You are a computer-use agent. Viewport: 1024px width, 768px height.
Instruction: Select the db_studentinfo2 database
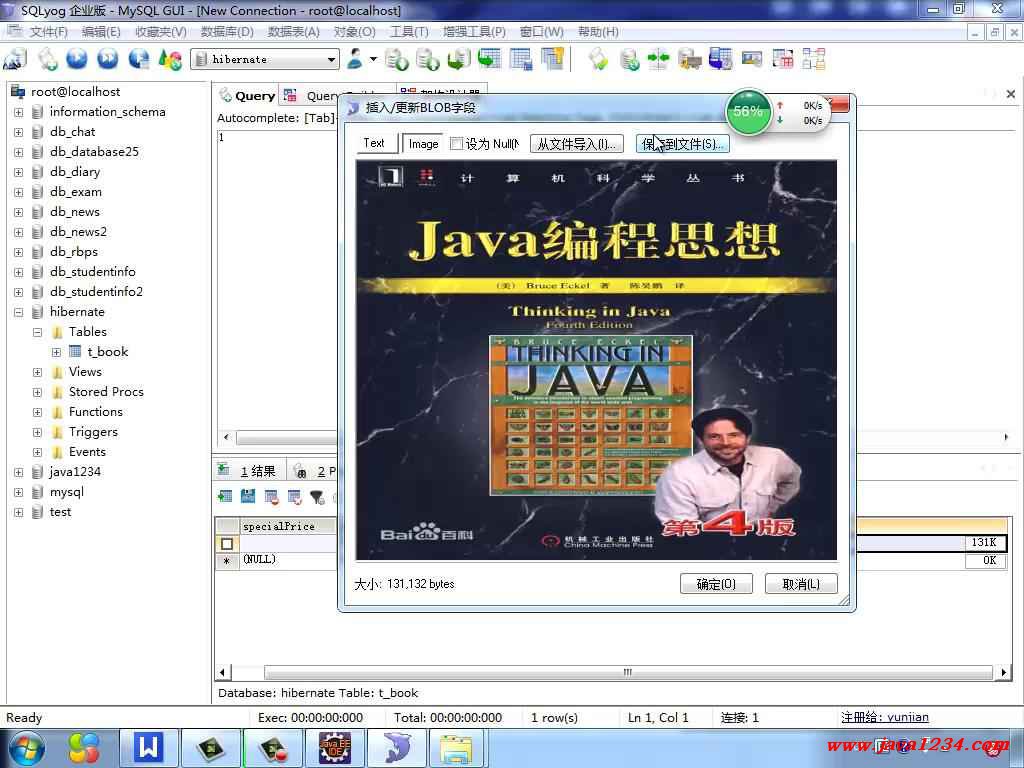[x=96, y=292]
